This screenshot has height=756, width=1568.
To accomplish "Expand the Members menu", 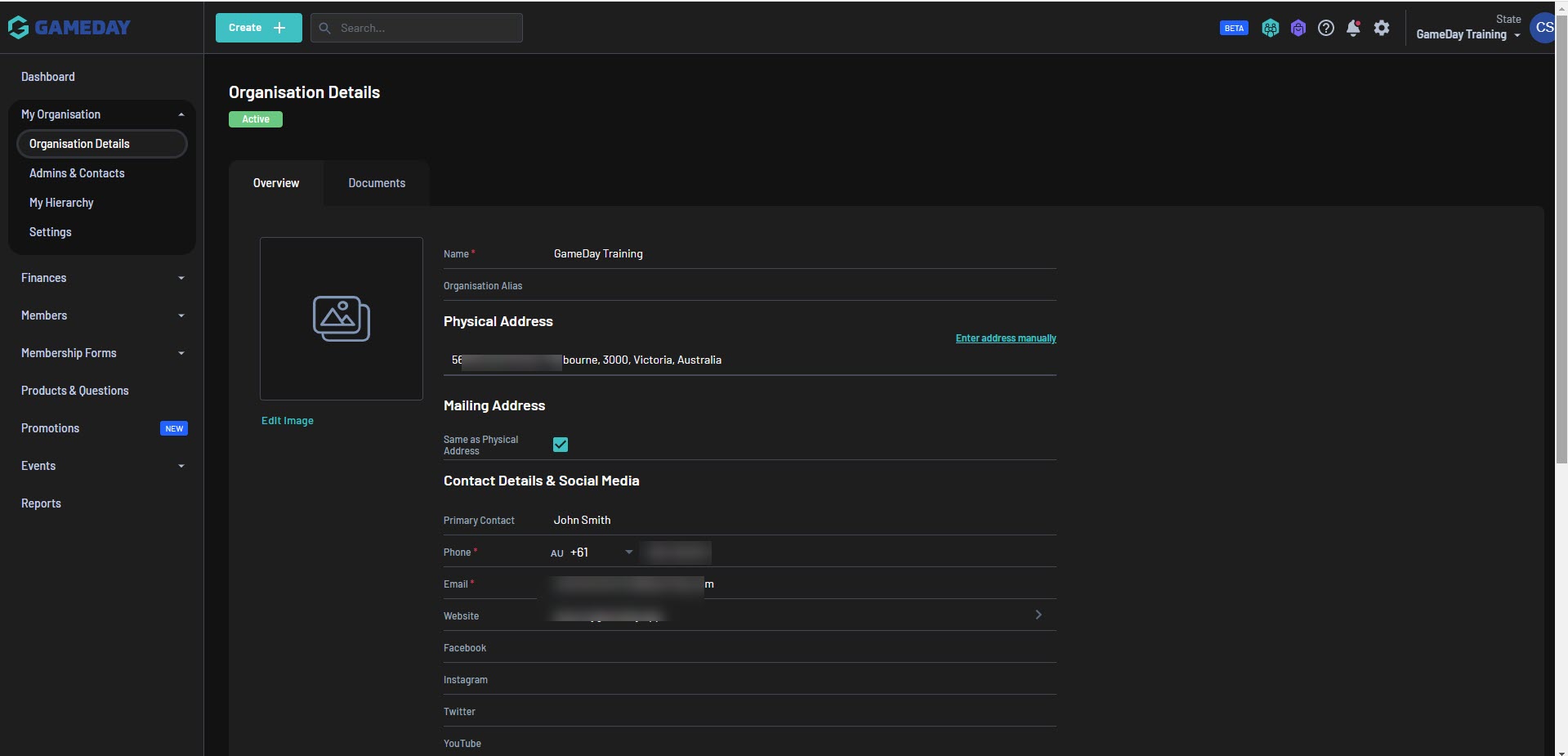I will [x=102, y=315].
